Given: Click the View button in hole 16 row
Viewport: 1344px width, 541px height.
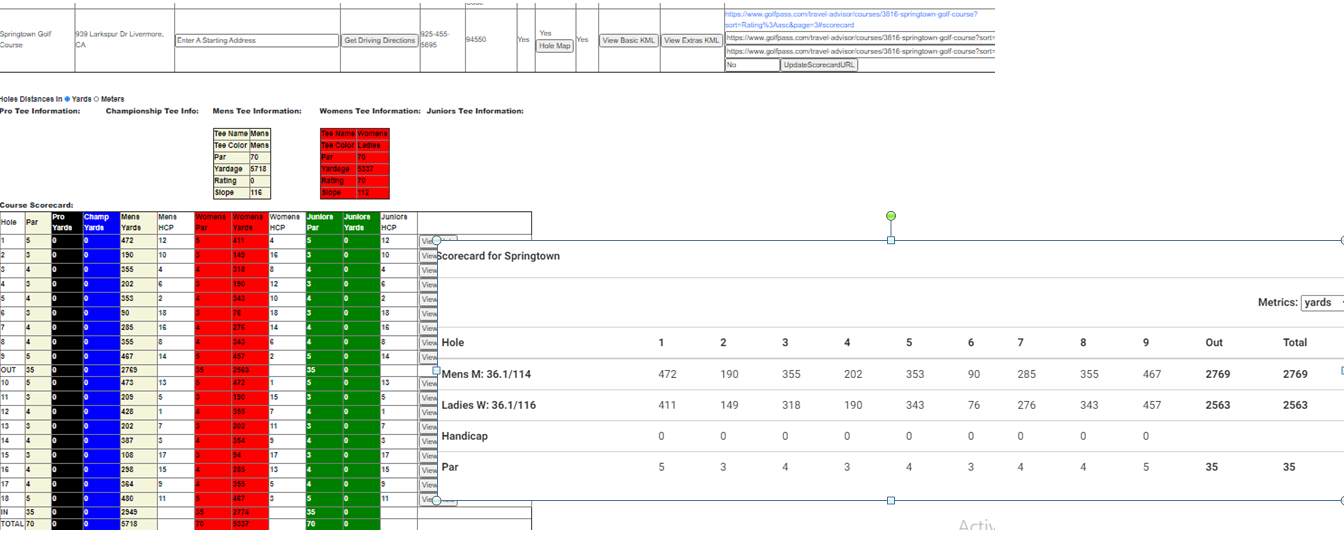Looking at the screenshot, I should tap(428, 470).
